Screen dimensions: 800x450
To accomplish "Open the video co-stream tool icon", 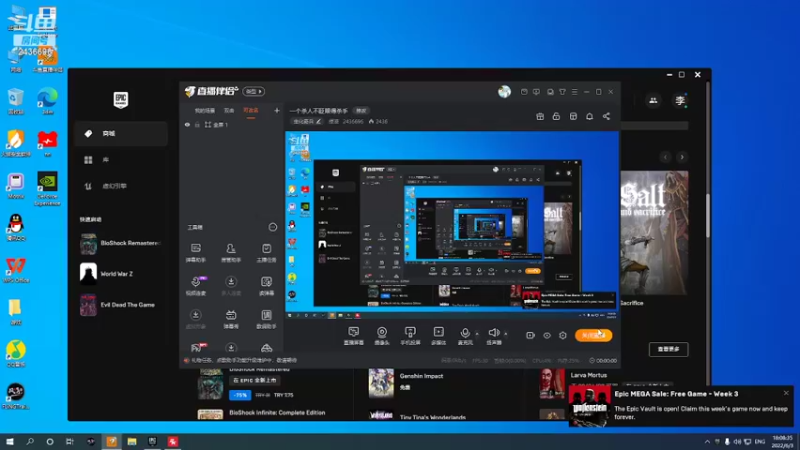I will 196,286.
